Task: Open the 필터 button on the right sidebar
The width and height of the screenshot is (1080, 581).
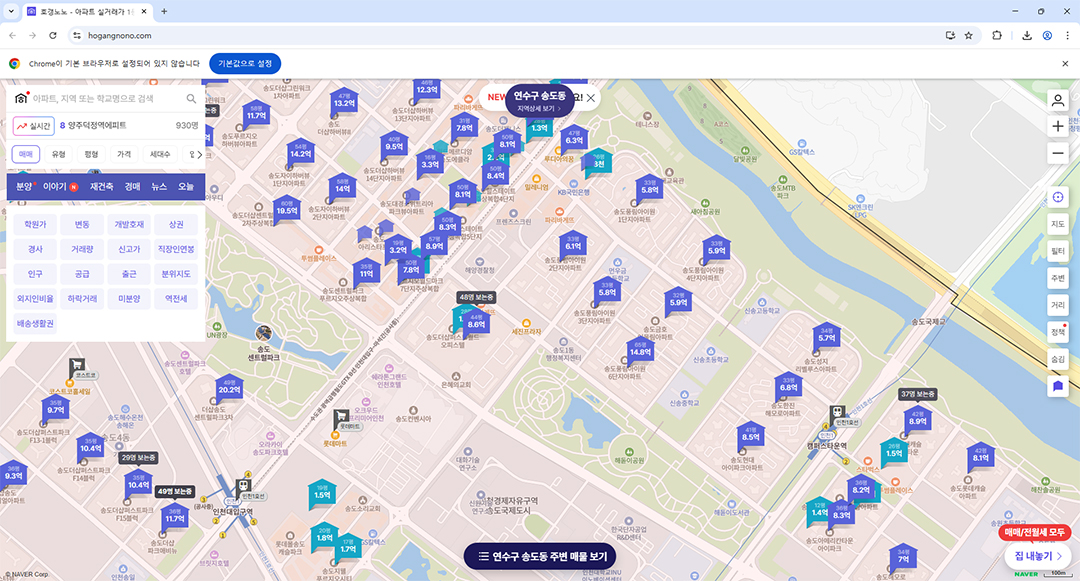Action: coord(1058,251)
